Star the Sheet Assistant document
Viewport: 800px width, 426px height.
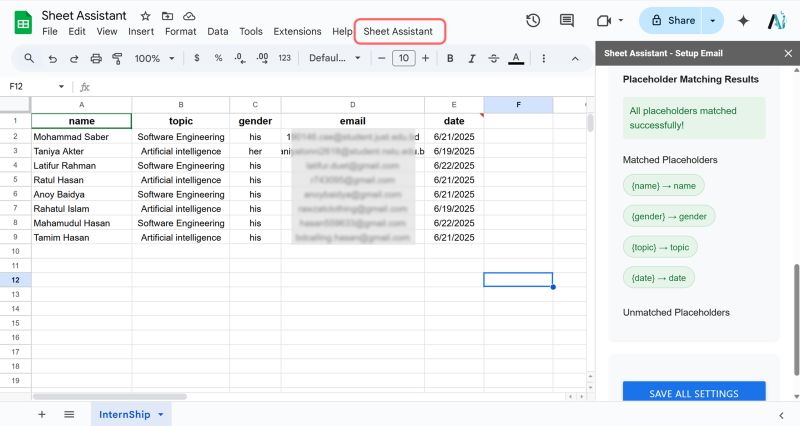(145, 16)
